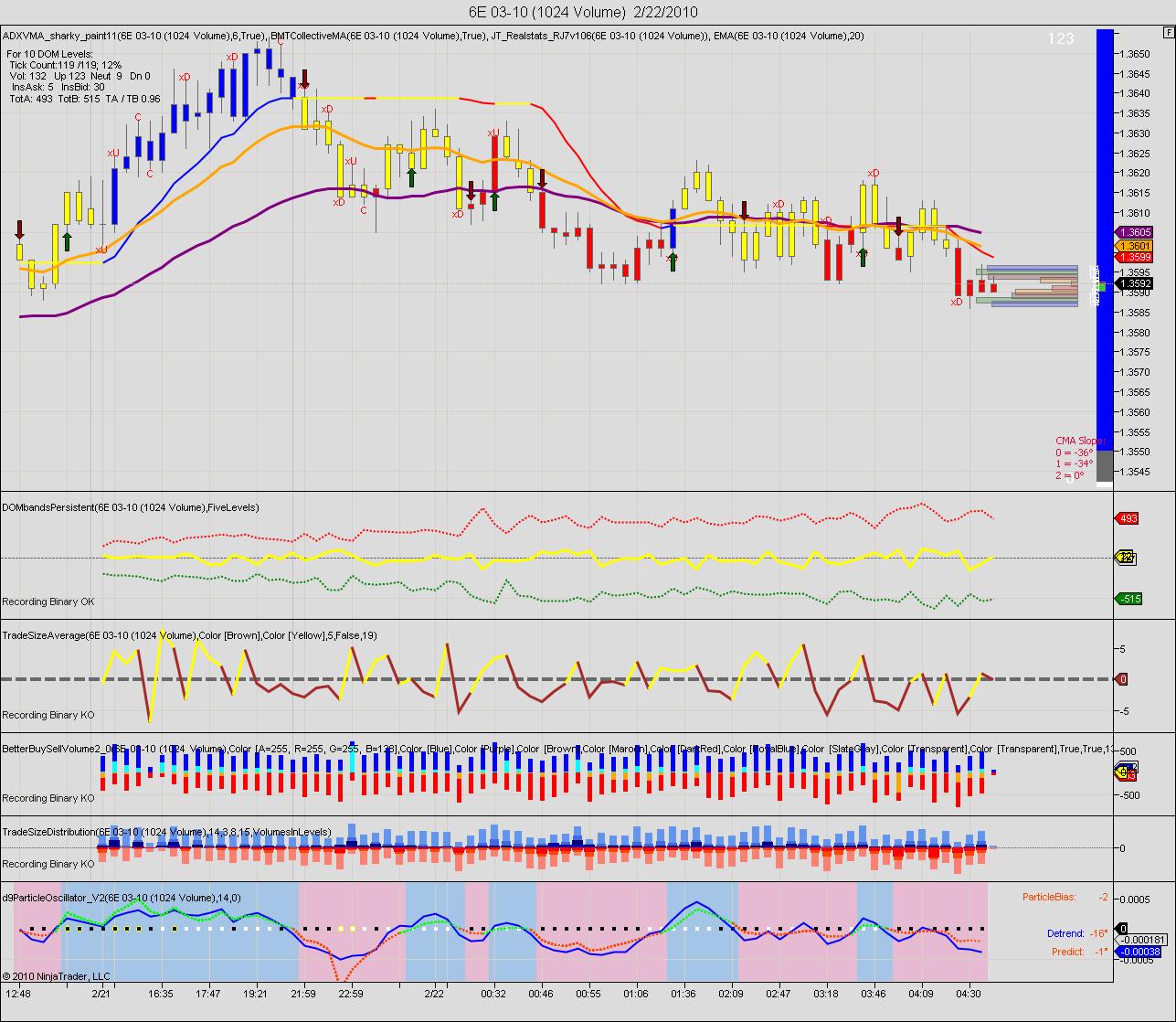Image resolution: width=1176 pixels, height=1022 pixels.
Task: Click the 16:35 time axis label
Action: tap(160, 994)
